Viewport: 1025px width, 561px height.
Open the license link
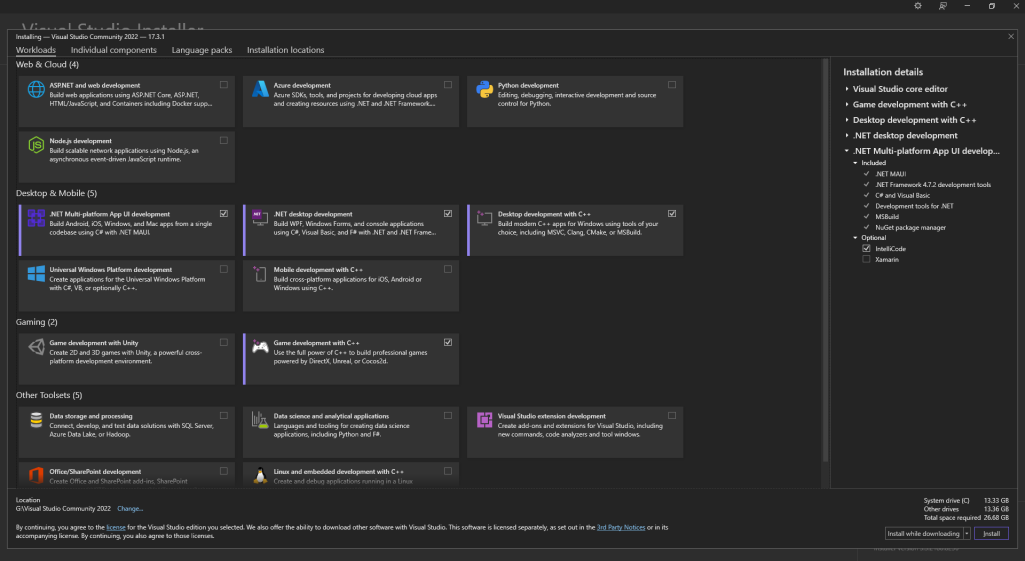[x=116, y=527]
